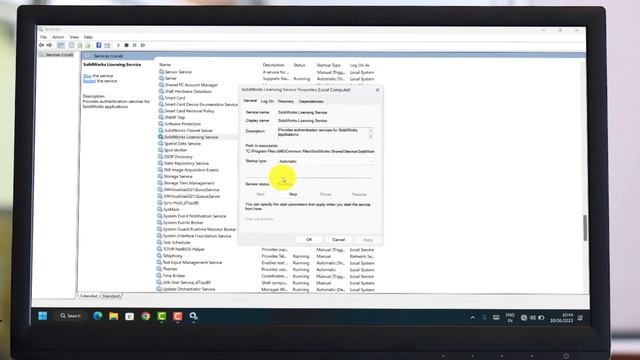Show hidden system tray icons
Viewport: 640px width, 360px height.
473,318
